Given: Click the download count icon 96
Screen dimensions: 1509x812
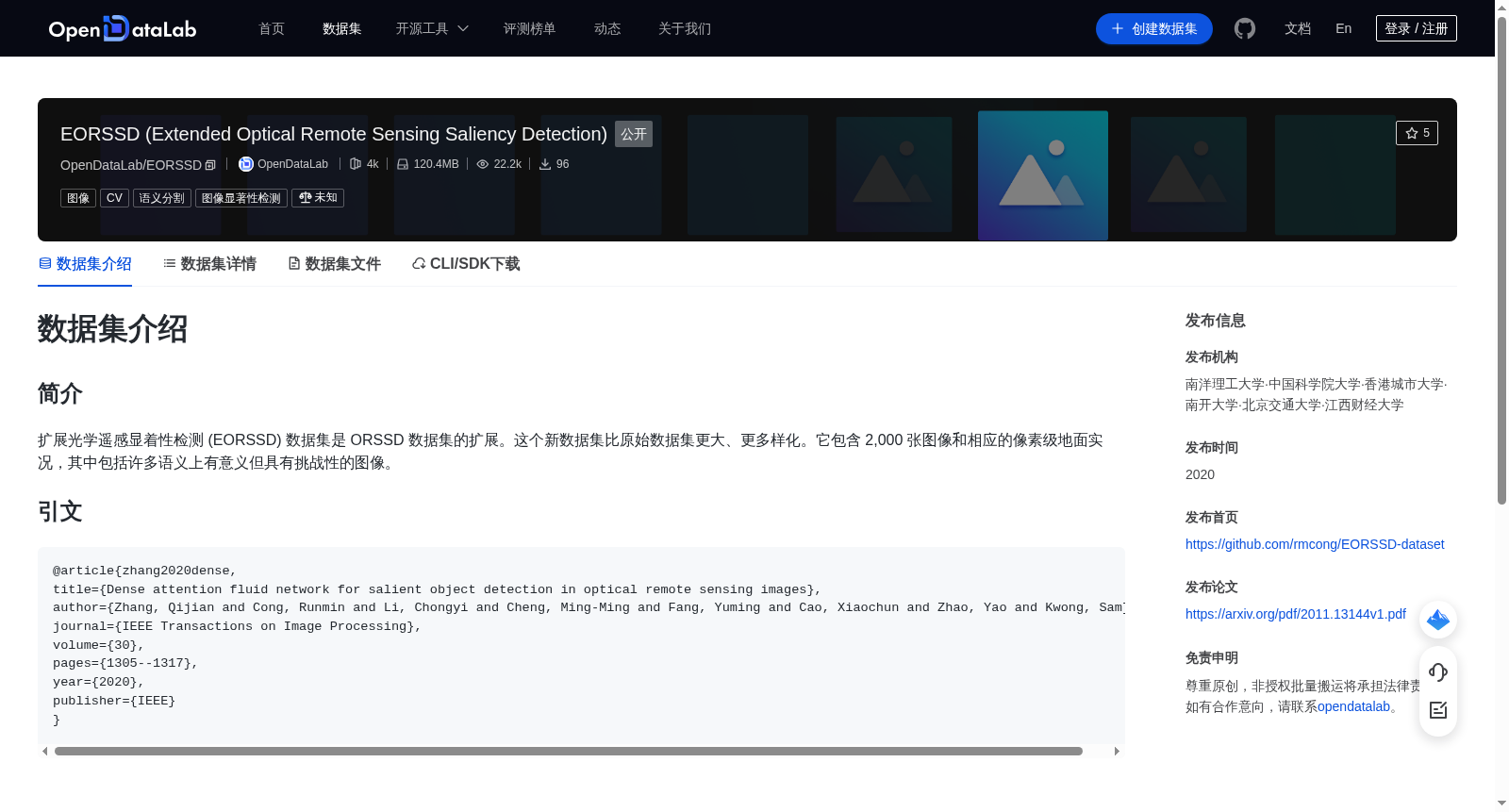Looking at the screenshot, I should click(x=545, y=164).
